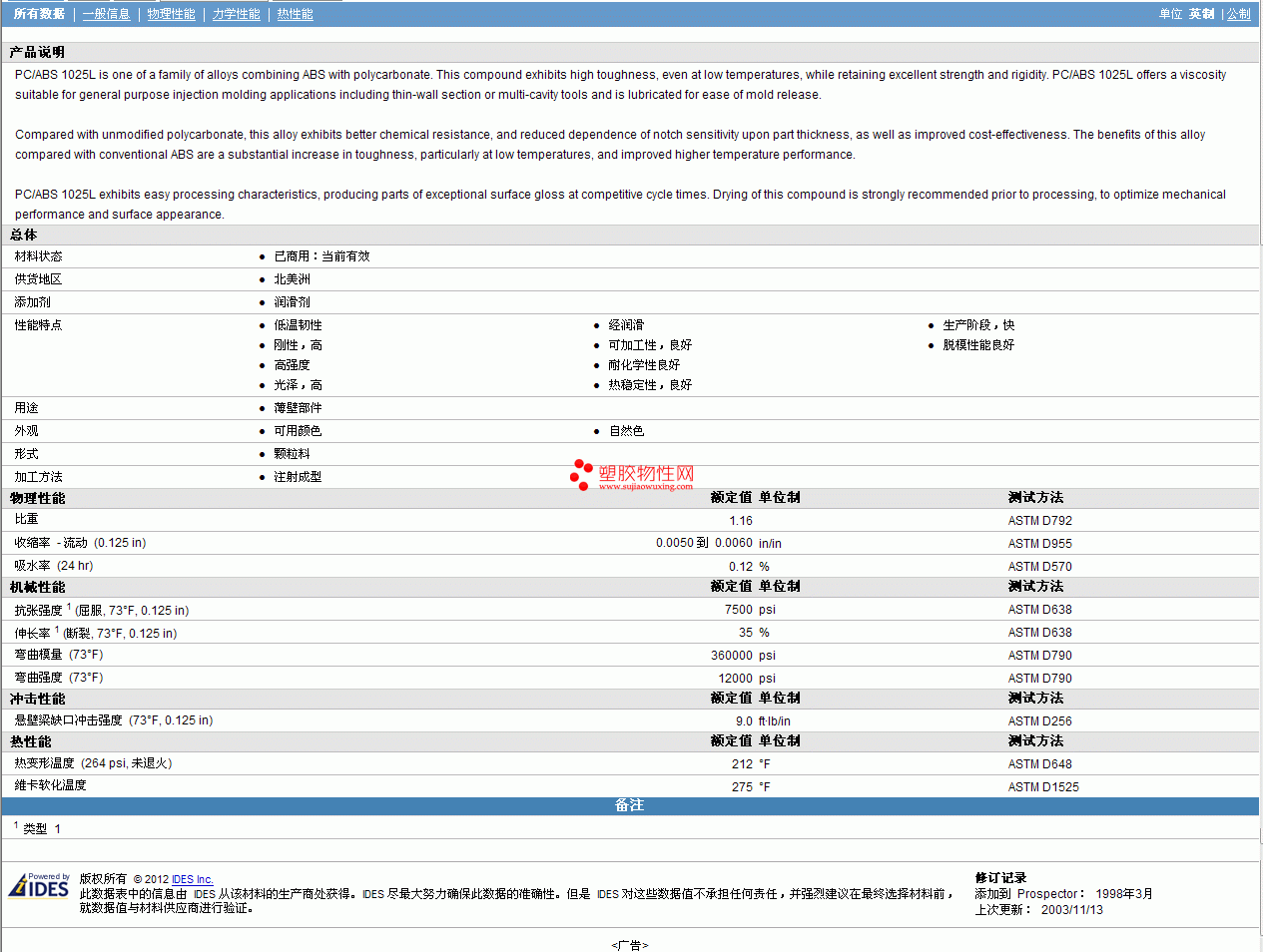Click the 机械性能 section heading

click(x=37, y=588)
